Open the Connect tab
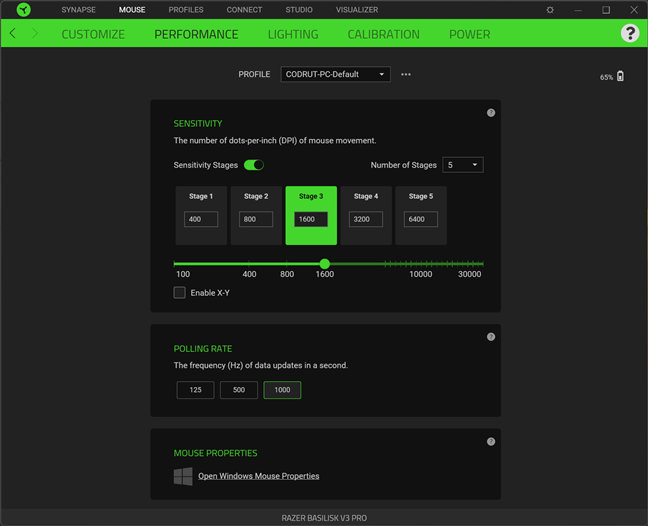The image size is (648, 526). click(x=244, y=10)
